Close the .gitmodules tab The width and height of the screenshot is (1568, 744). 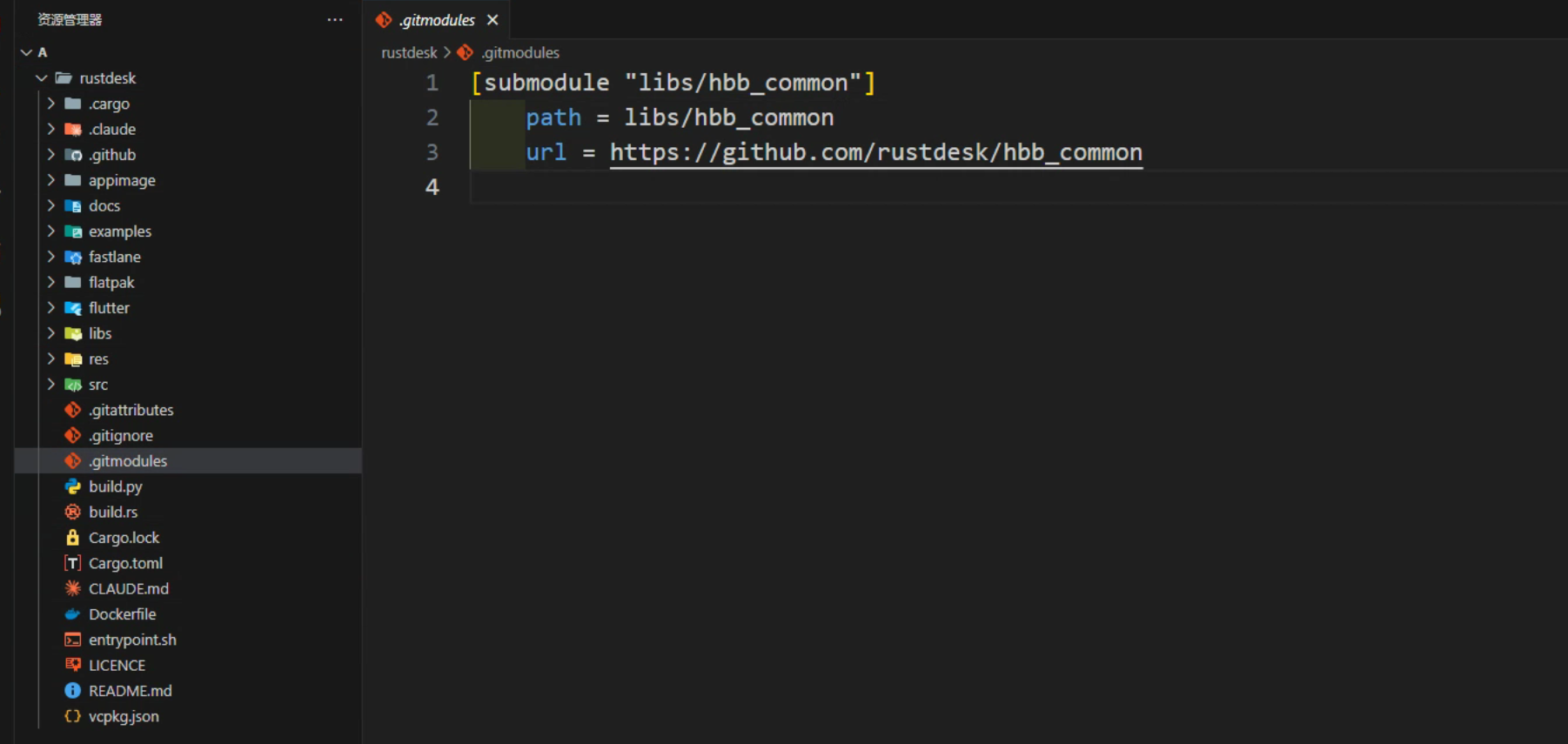coord(493,20)
